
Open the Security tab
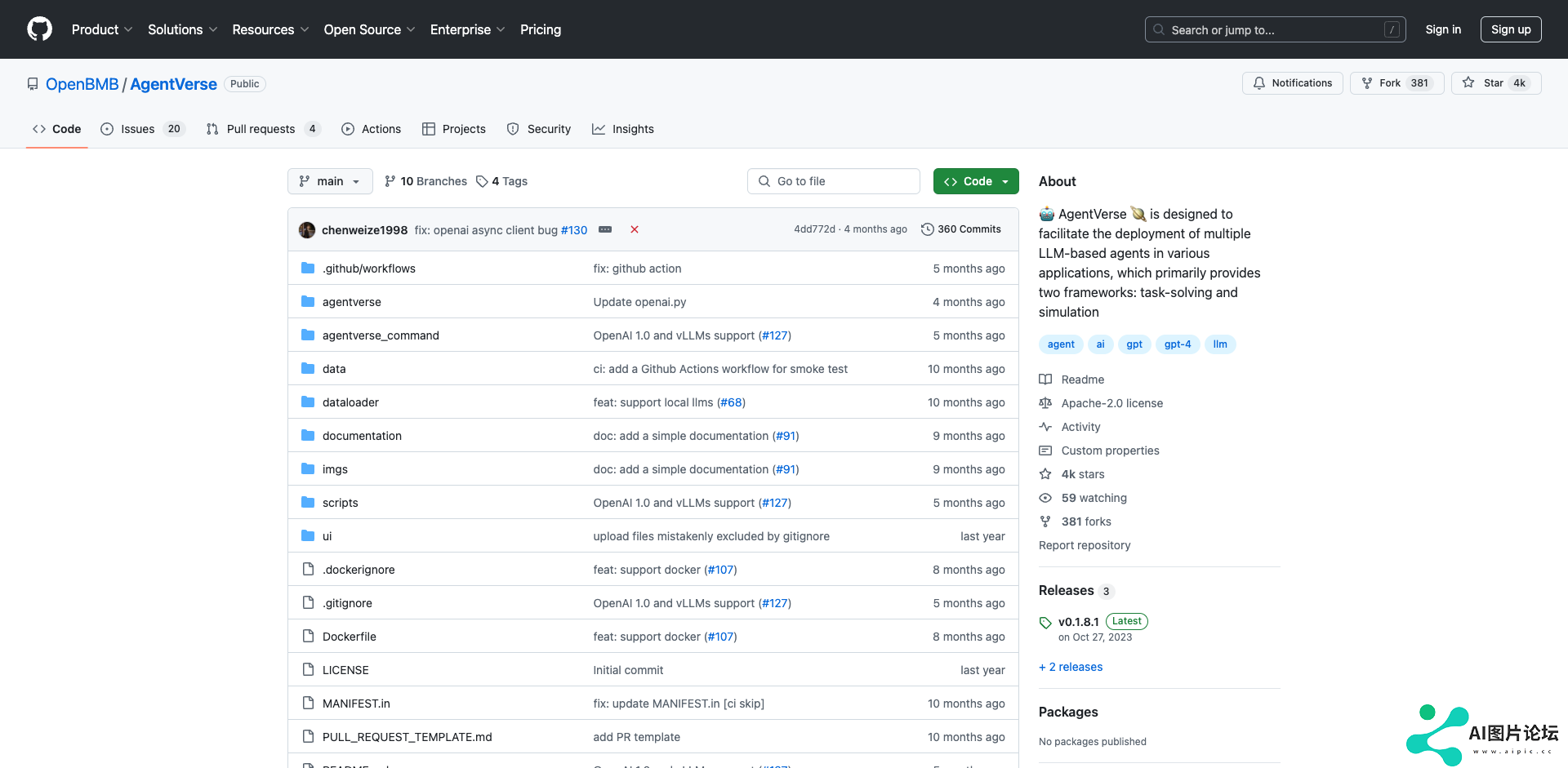coord(539,129)
